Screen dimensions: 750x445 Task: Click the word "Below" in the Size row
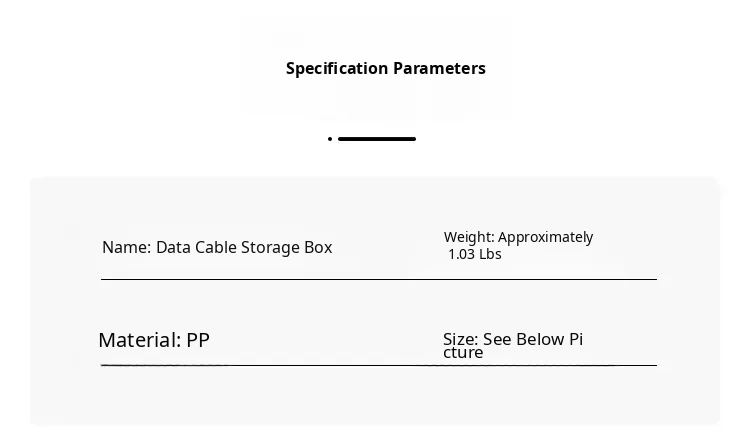coord(541,340)
